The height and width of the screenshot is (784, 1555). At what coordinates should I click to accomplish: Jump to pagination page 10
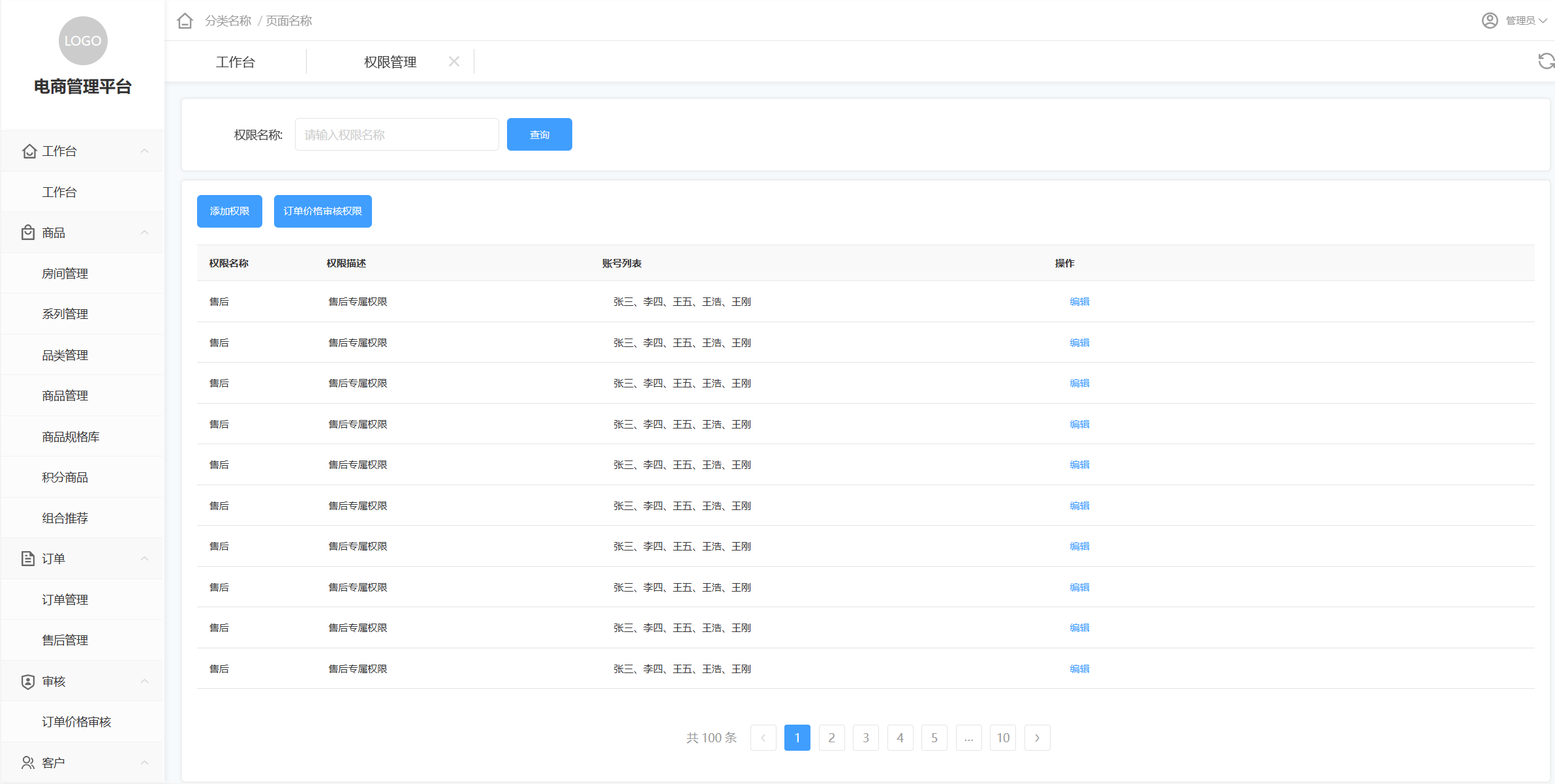point(1003,738)
